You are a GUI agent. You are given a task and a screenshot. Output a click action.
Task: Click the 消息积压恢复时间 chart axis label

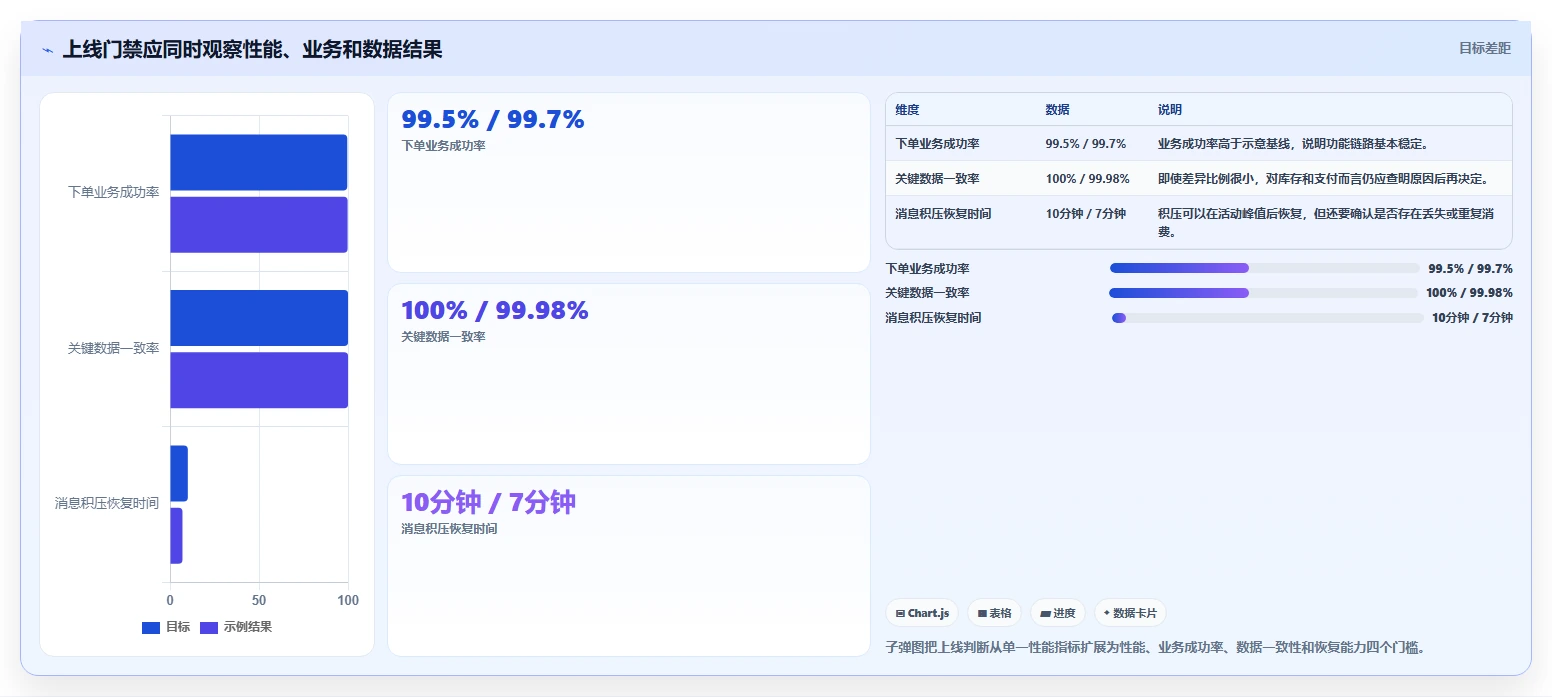[107, 503]
